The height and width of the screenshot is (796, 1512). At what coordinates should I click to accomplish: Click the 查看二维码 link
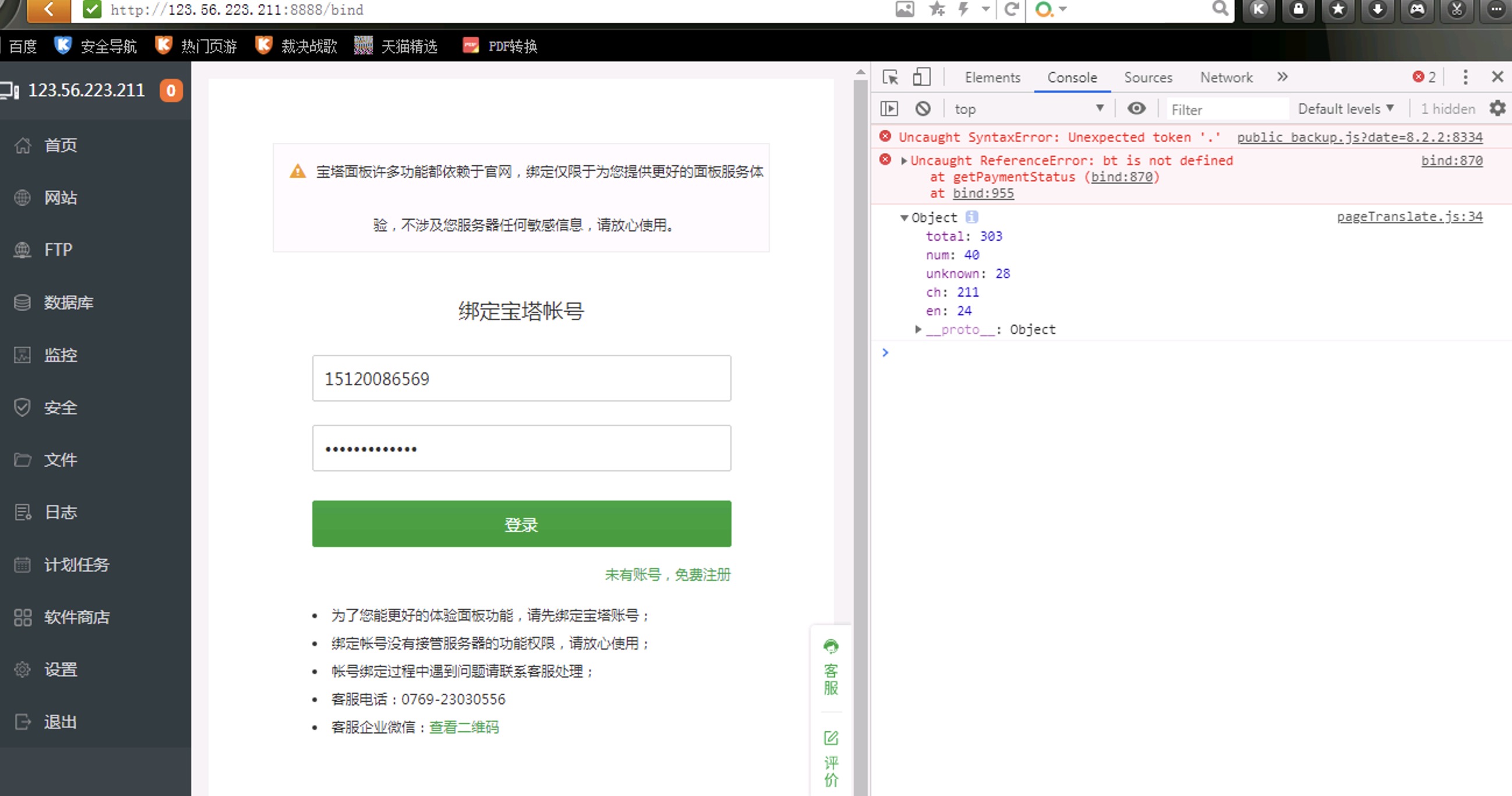coord(464,727)
